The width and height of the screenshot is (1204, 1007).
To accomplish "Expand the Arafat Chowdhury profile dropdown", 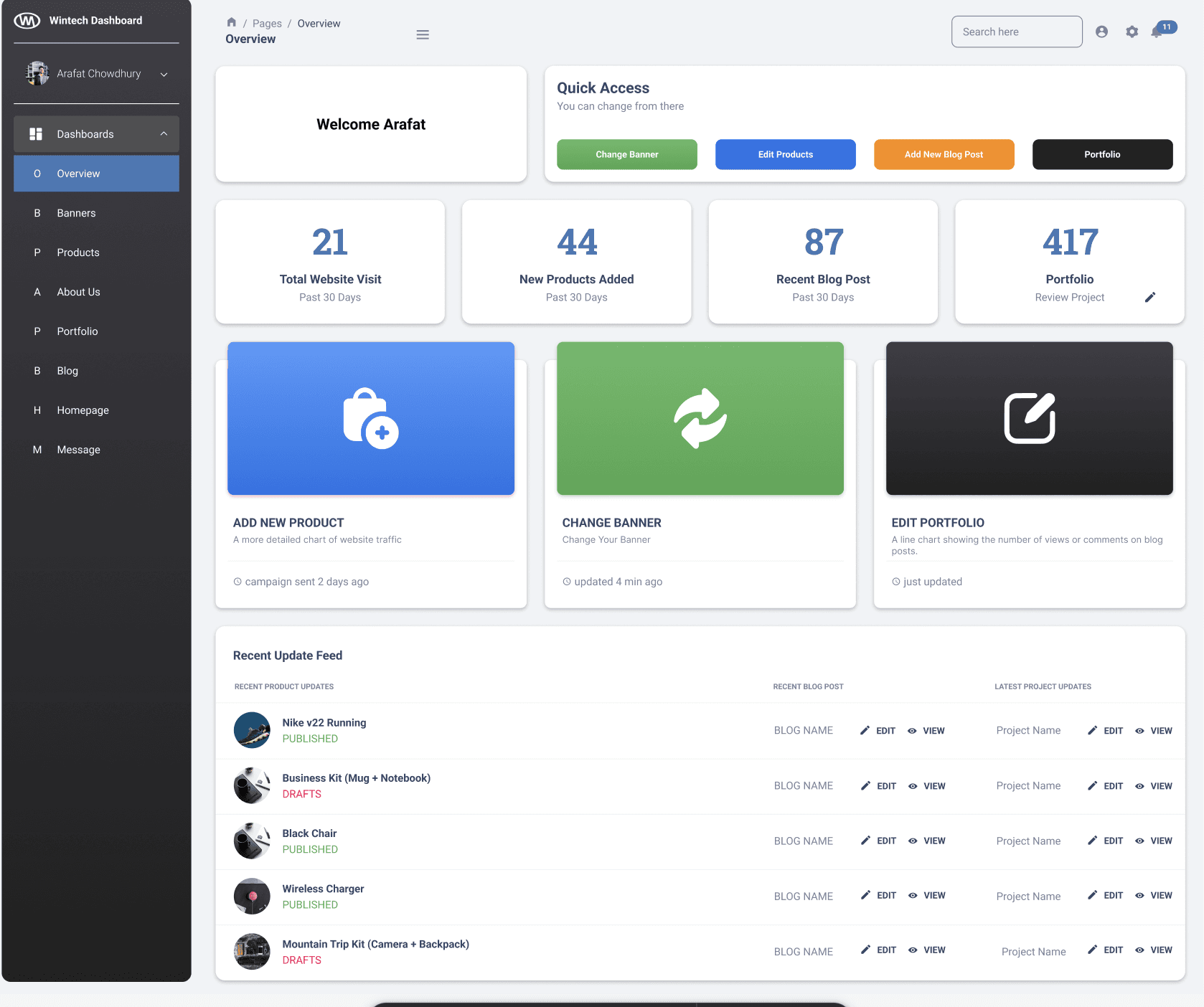I will click(x=164, y=74).
